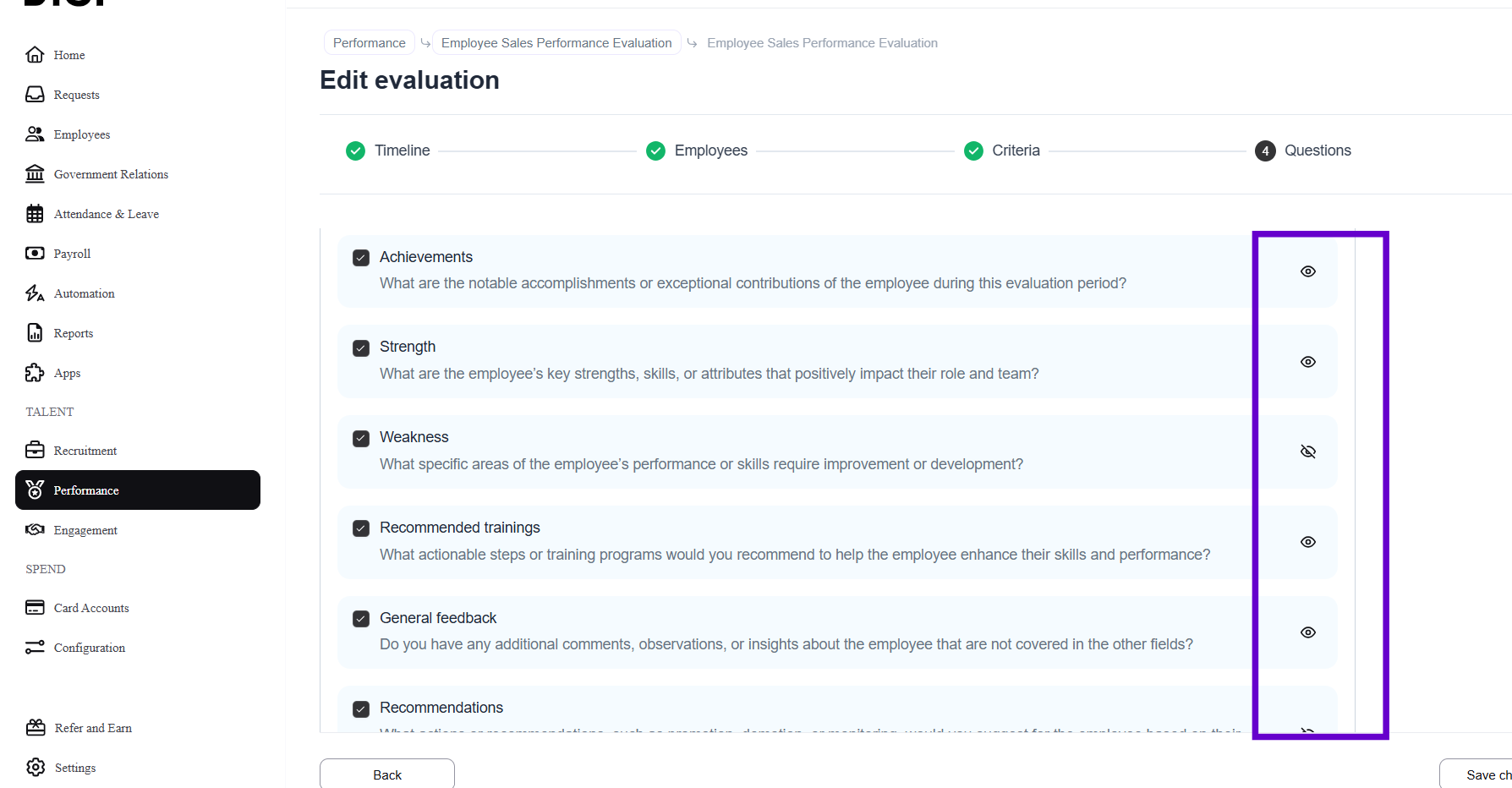This screenshot has height=788, width=1512.
Task: Click the Performance breadcrumb link
Action: coord(369,43)
